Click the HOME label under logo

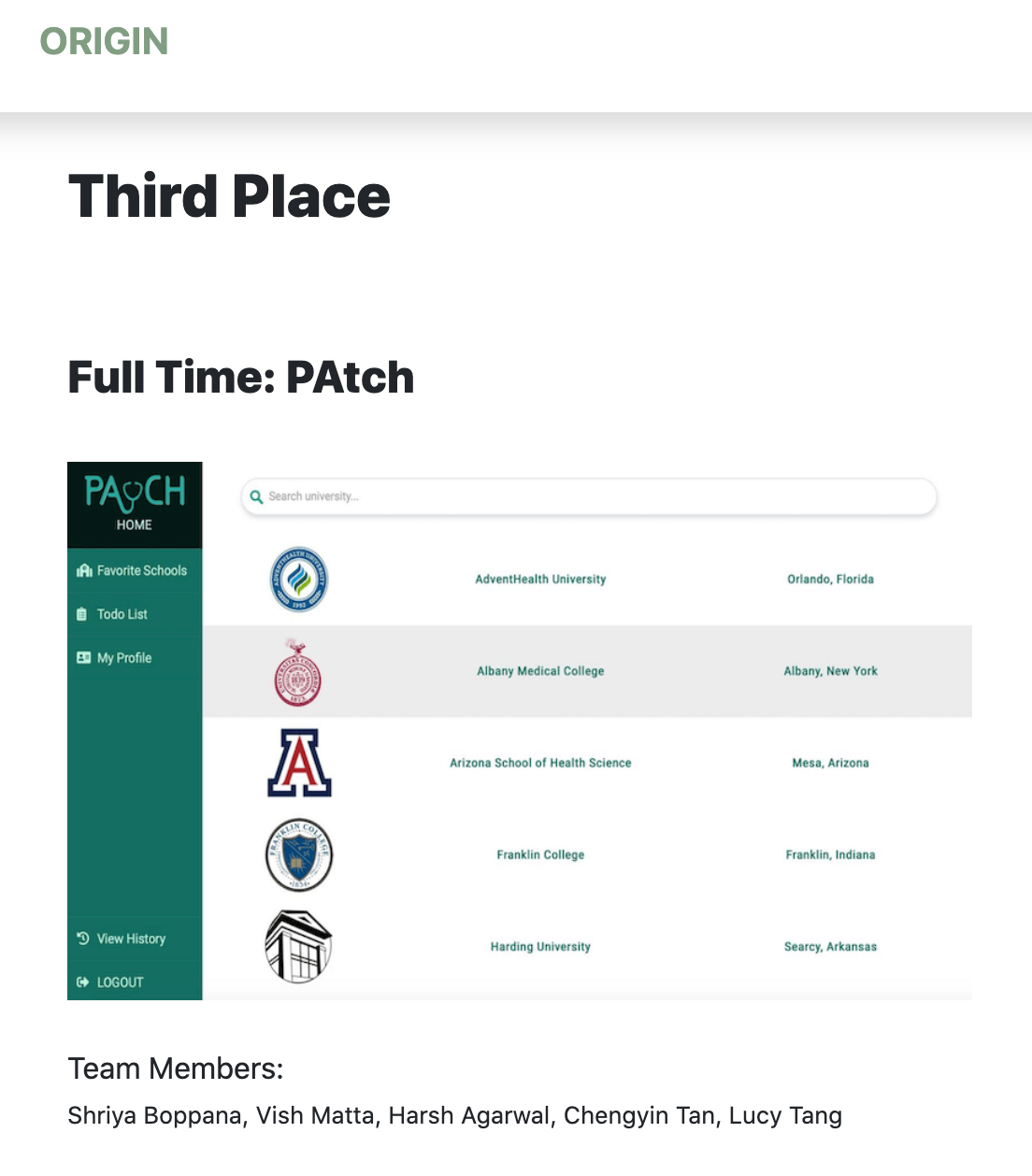click(134, 525)
